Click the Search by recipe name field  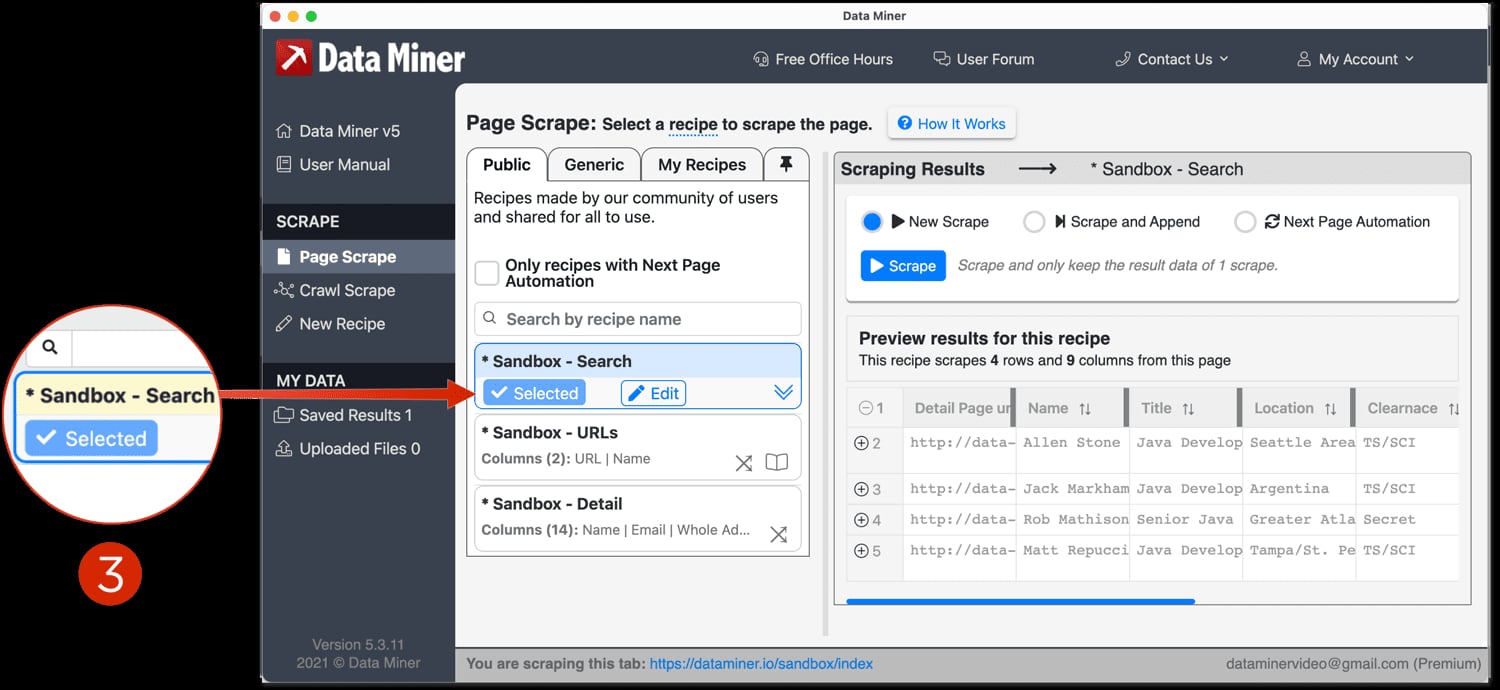[x=638, y=319]
